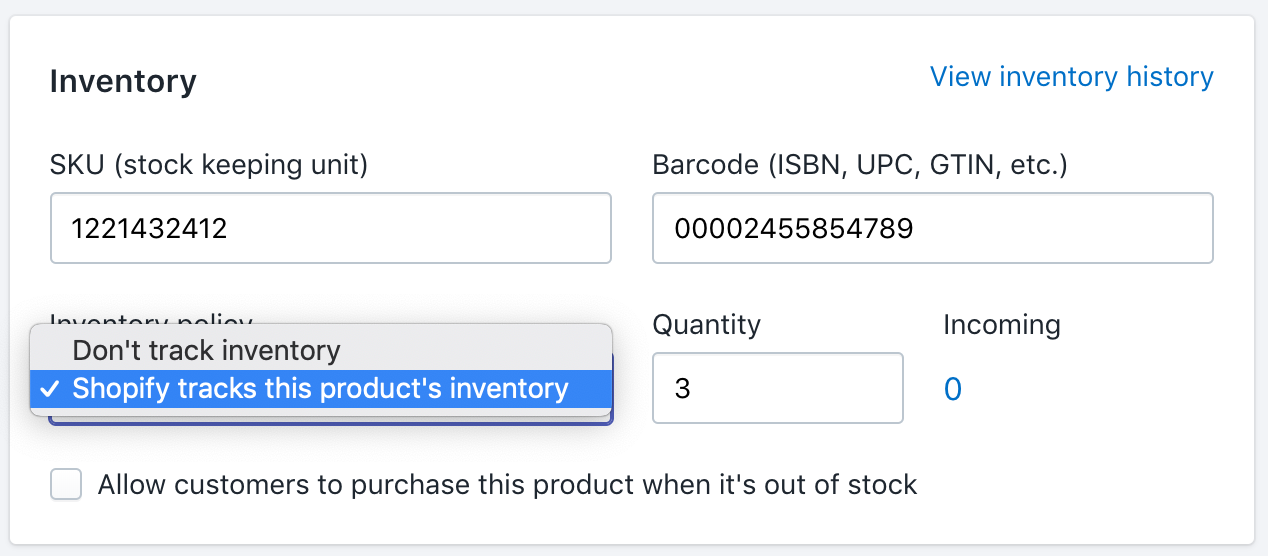Click the "Barcode (ISBN, UPC, GTIN, etc.)" label
Image resolution: width=1268 pixels, height=556 pixels.
(860, 165)
